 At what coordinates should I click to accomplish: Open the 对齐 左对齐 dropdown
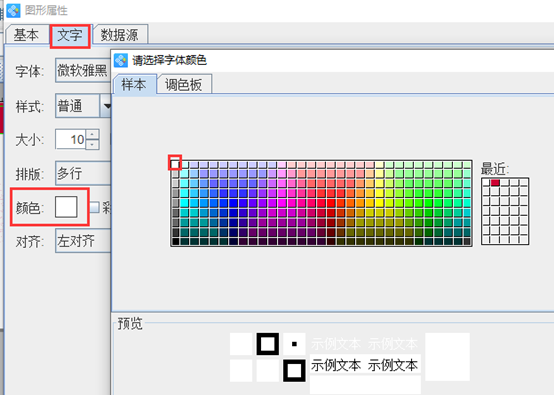click(83, 241)
